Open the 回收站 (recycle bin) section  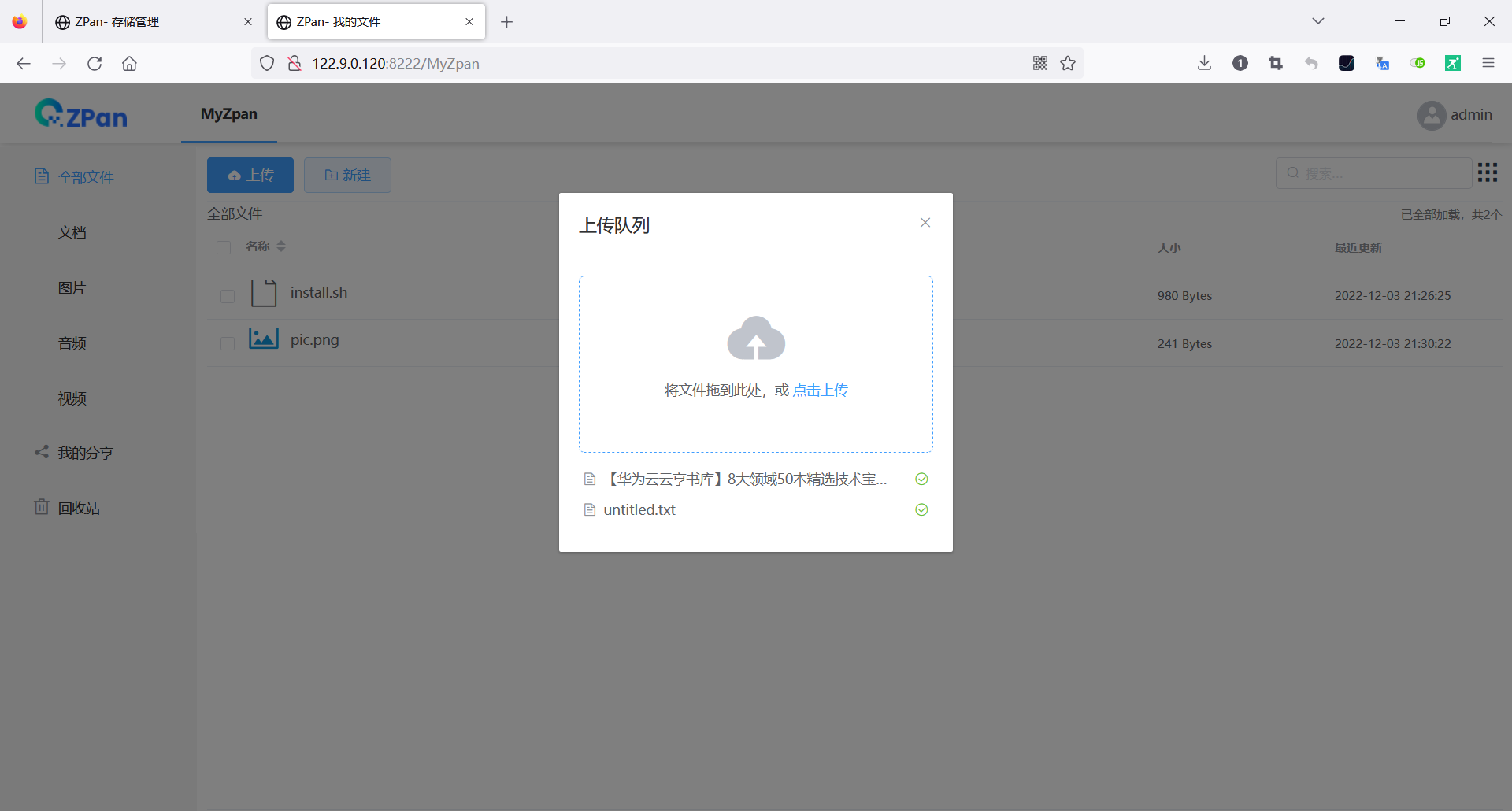(x=79, y=507)
